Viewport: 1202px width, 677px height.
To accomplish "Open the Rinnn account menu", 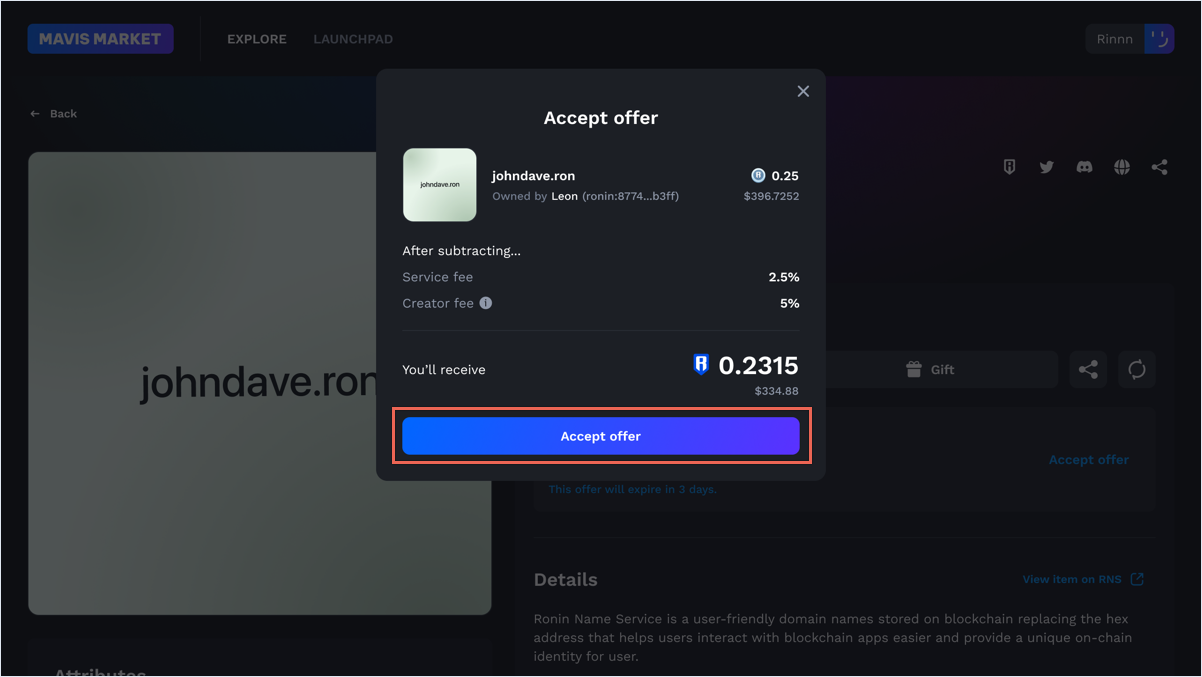I will click(1115, 39).
